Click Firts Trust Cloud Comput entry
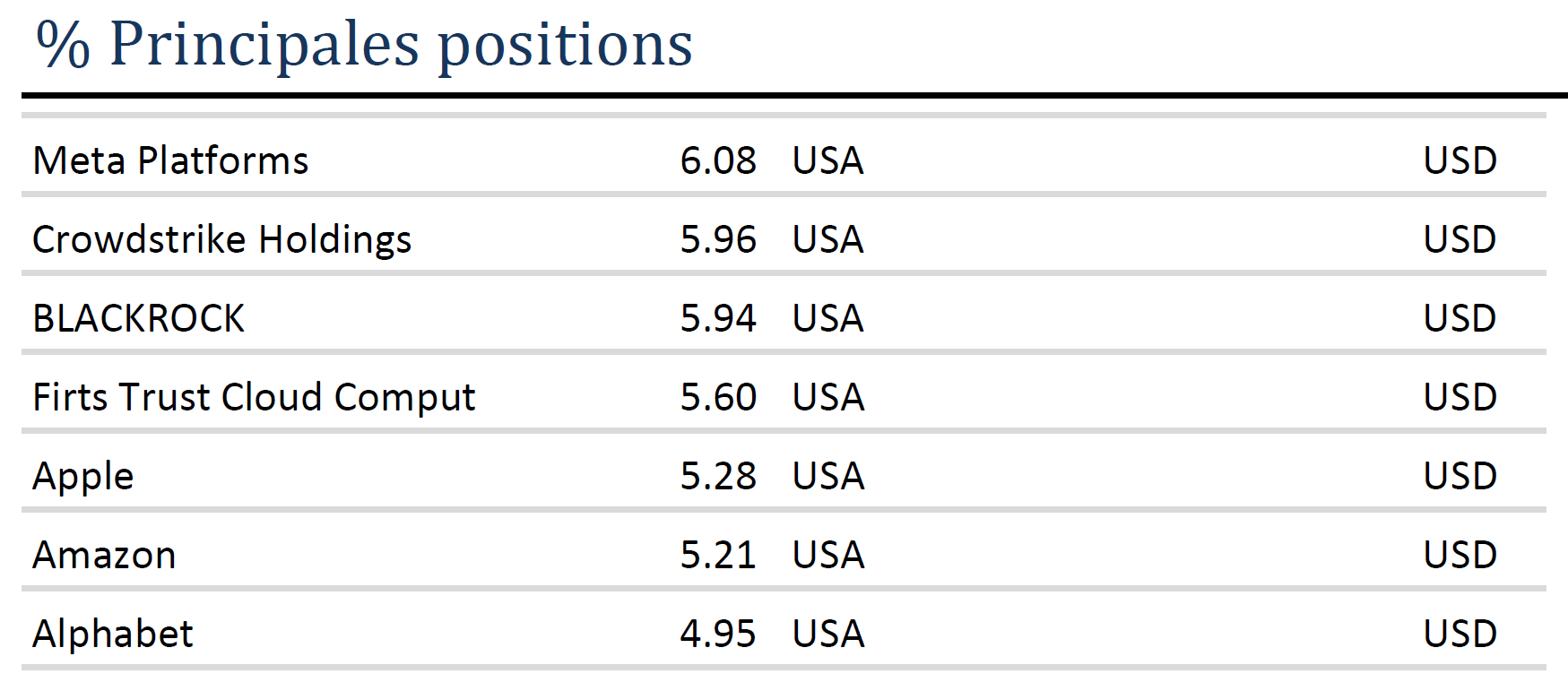The height and width of the screenshot is (691, 1568). pyautogui.click(x=254, y=398)
